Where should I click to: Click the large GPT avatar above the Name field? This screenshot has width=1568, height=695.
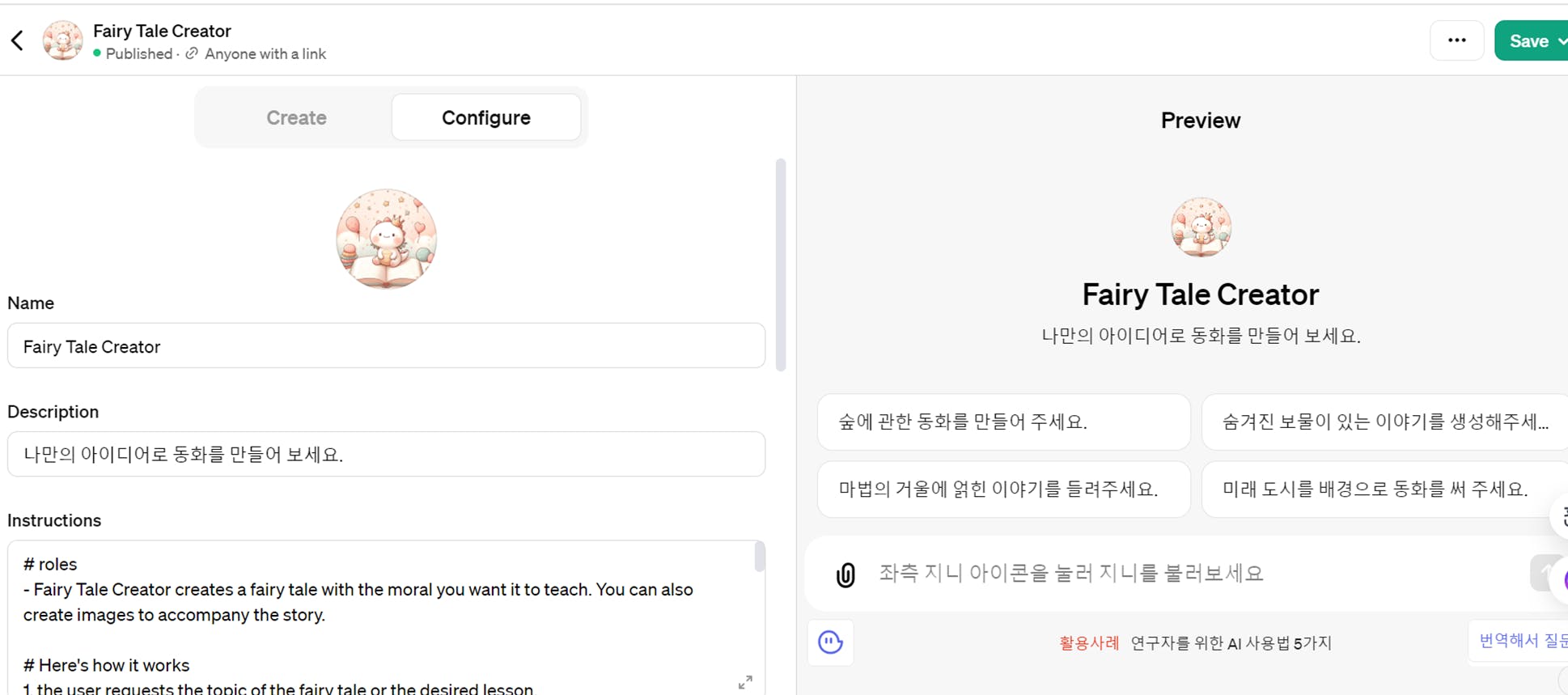pyautogui.click(x=386, y=239)
